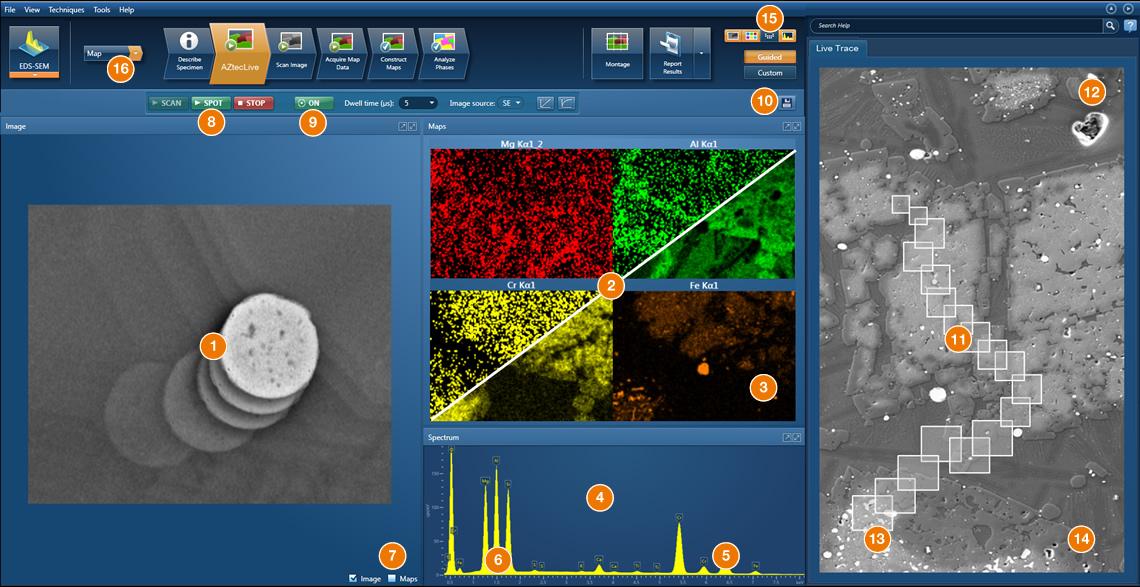The width and height of the screenshot is (1140, 587).
Task: Open the Dwell time dropdown
Action: coord(418,102)
